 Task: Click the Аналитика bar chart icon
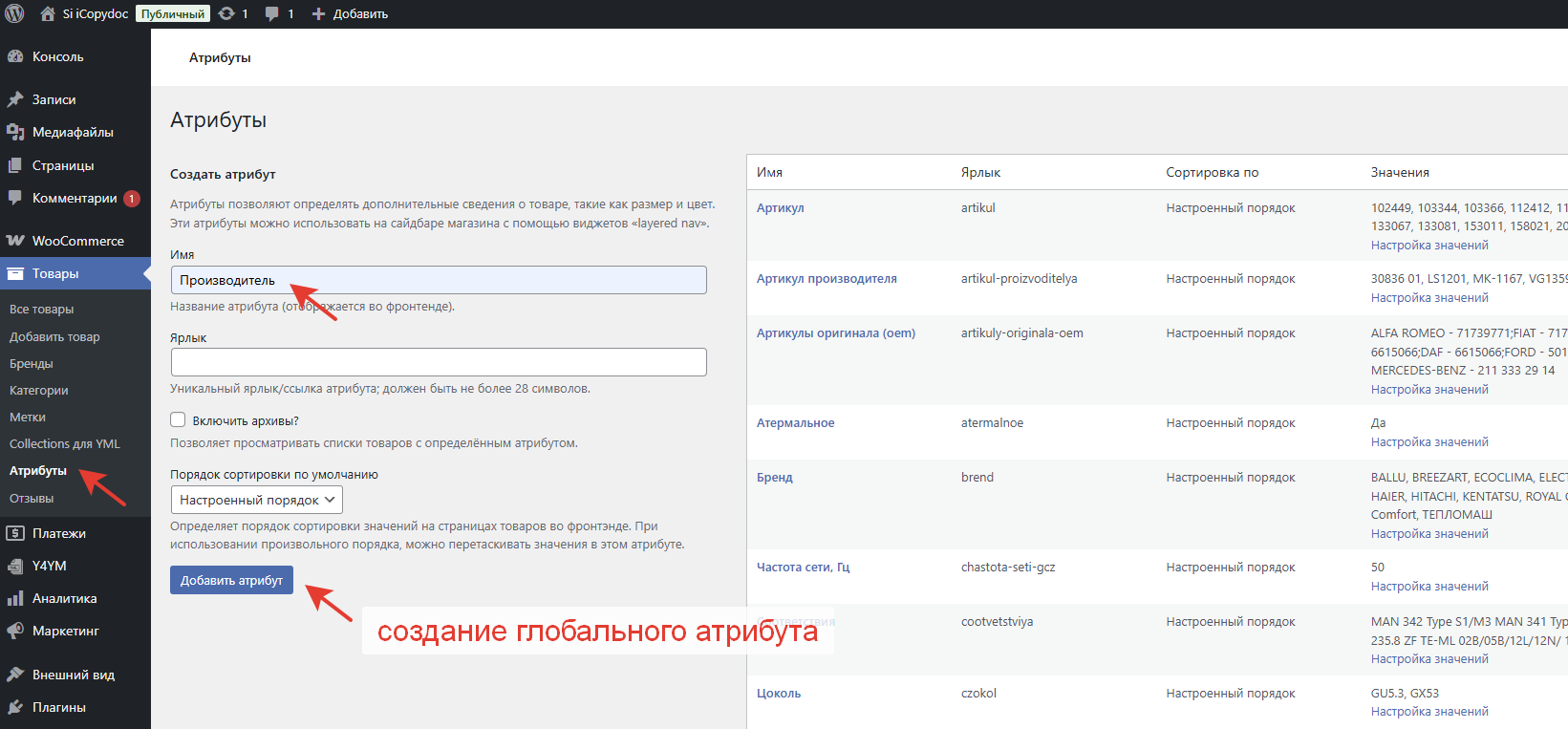[x=15, y=598]
